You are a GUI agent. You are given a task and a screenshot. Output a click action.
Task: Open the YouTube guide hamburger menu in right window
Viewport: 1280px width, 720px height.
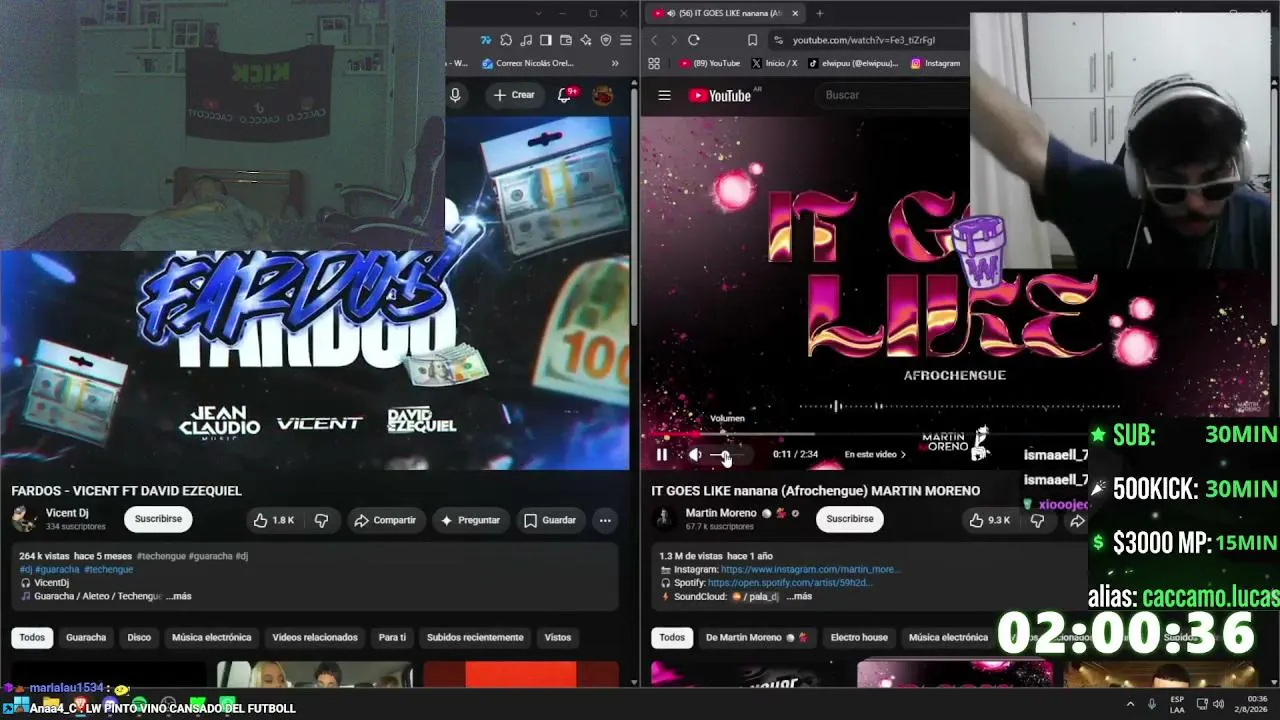click(x=664, y=95)
